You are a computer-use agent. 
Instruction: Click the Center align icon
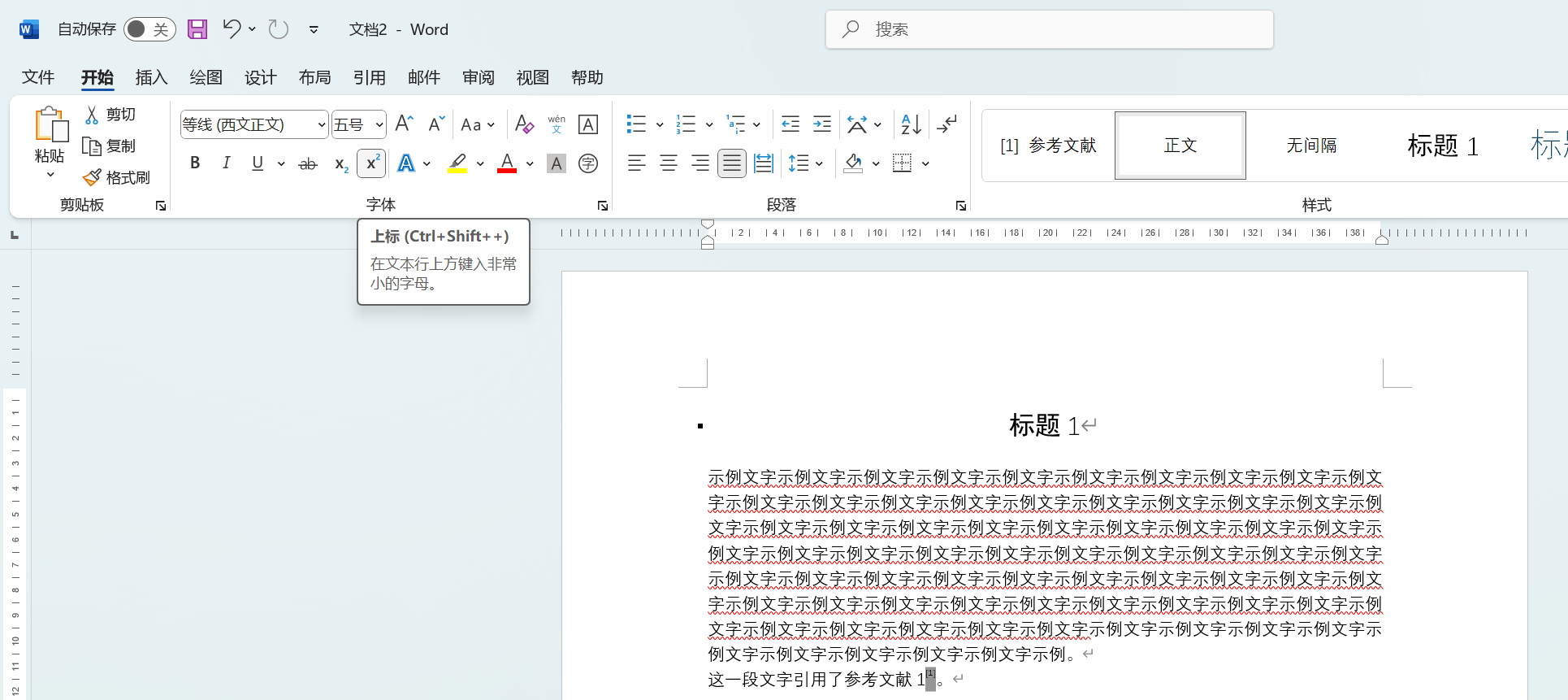669,163
